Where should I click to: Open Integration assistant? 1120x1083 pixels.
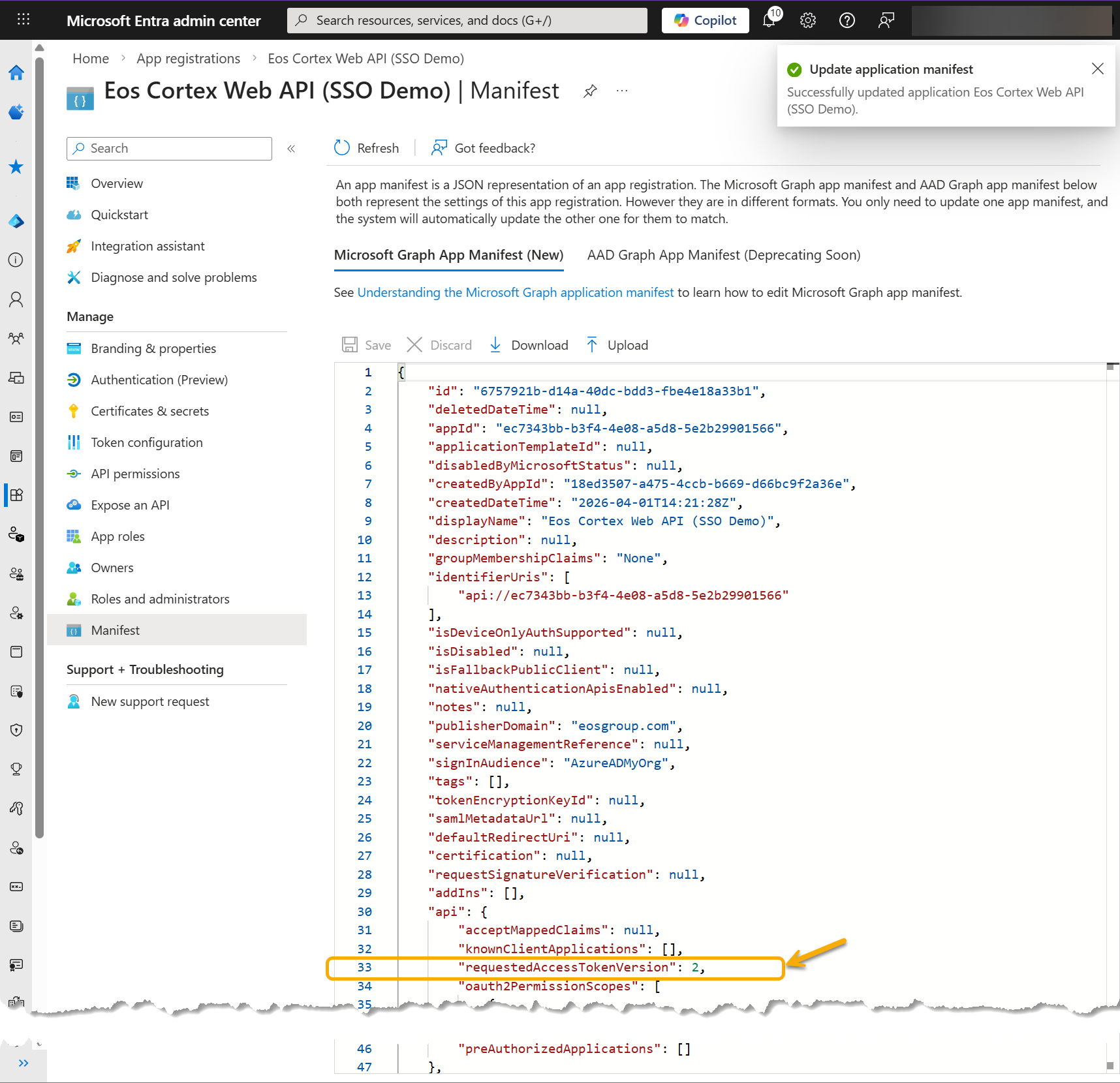(148, 246)
